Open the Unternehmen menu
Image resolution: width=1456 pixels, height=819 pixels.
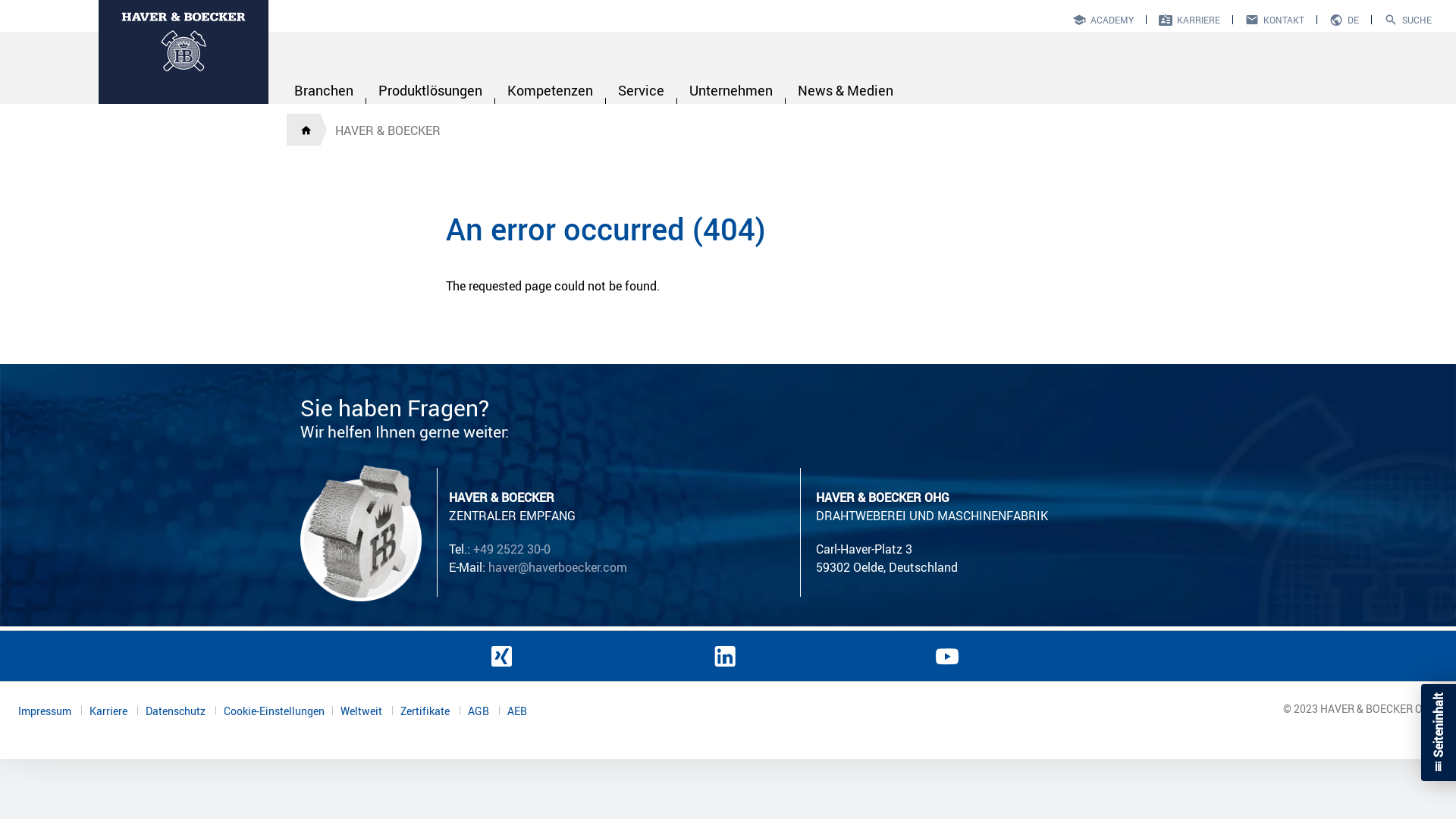(x=731, y=90)
